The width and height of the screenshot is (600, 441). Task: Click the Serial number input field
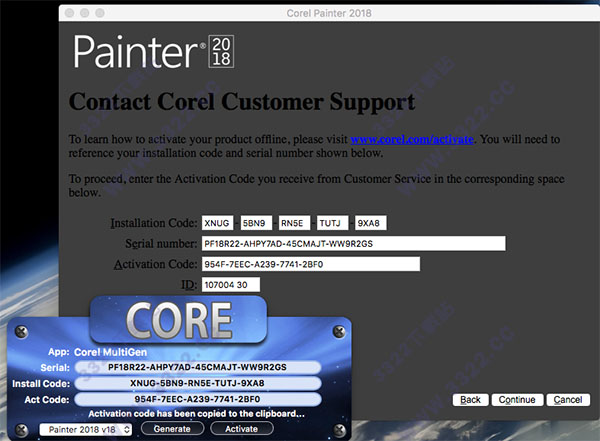pos(354,243)
